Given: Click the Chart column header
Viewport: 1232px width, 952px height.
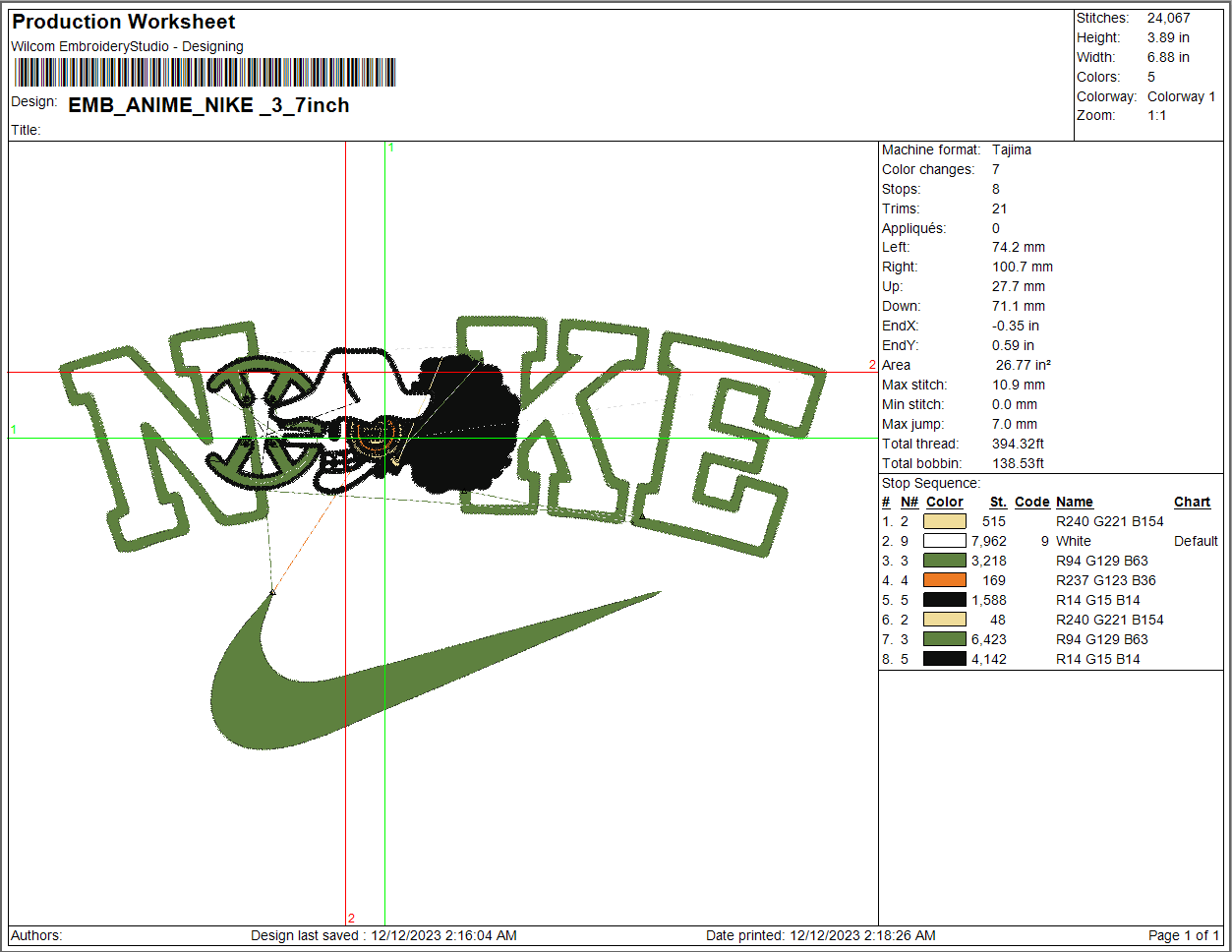Looking at the screenshot, I should pyautogui.click(x=1192, y=502).
